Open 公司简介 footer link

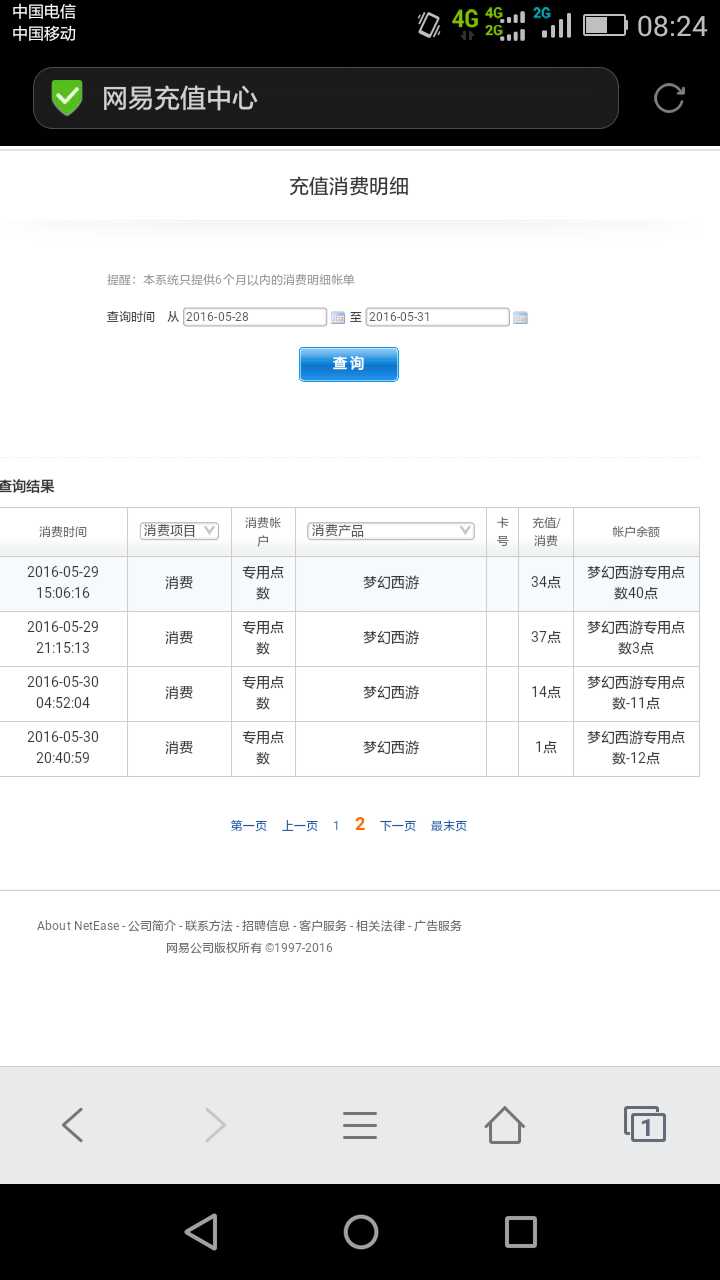pos(152,926)
